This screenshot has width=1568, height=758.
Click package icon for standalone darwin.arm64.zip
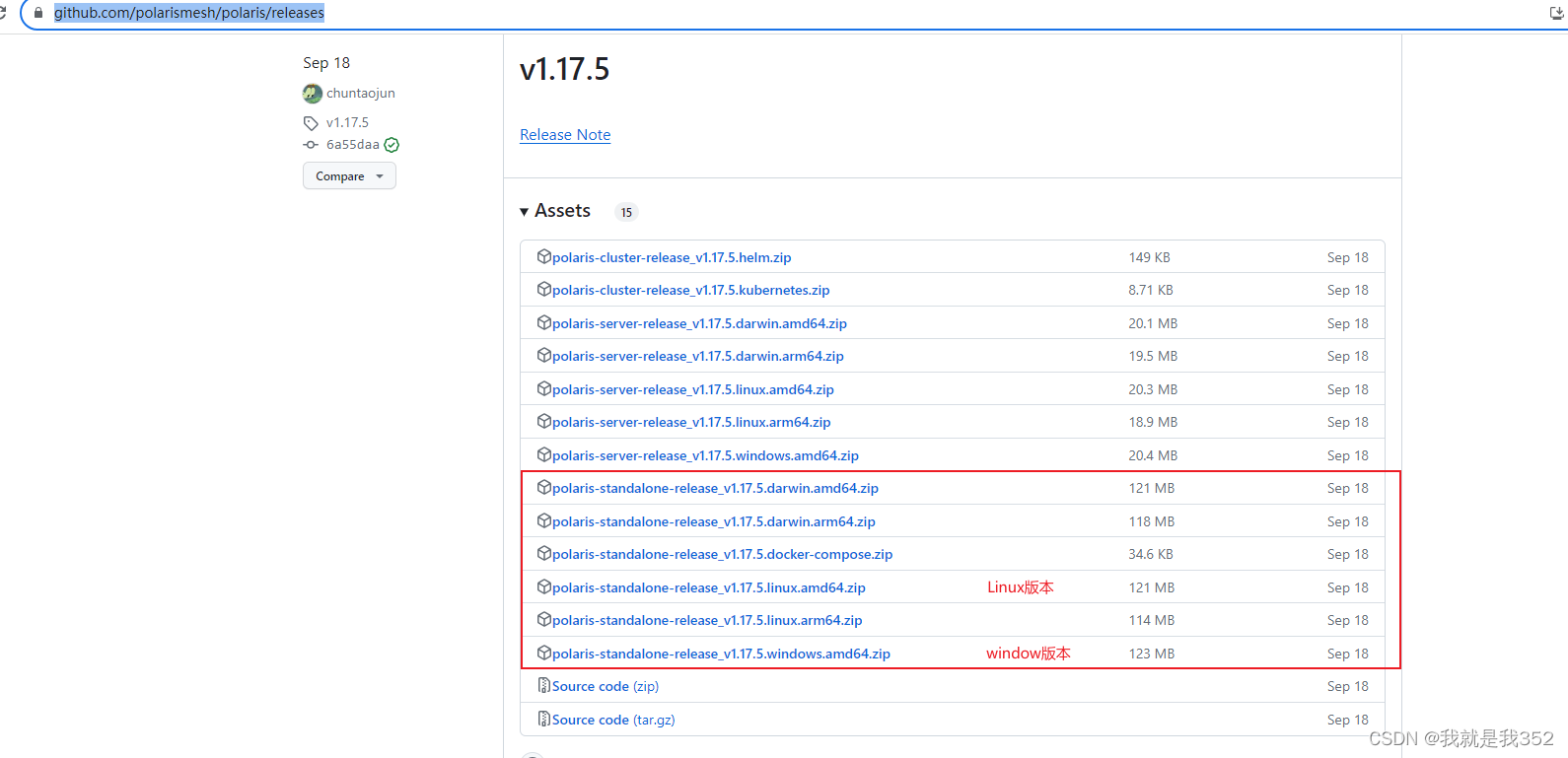pos(543,520)
